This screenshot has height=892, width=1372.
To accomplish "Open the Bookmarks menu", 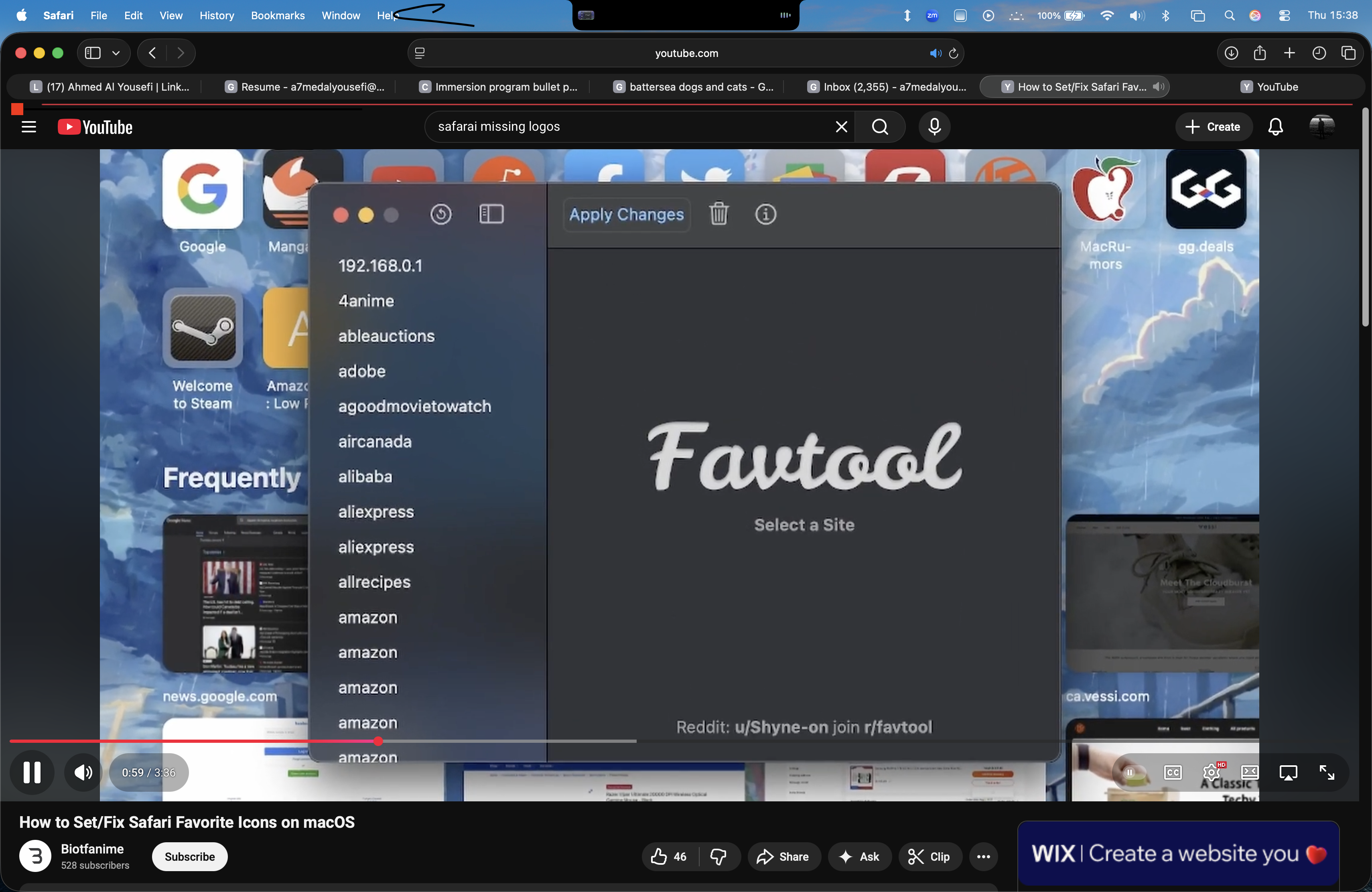I will 277,16.
